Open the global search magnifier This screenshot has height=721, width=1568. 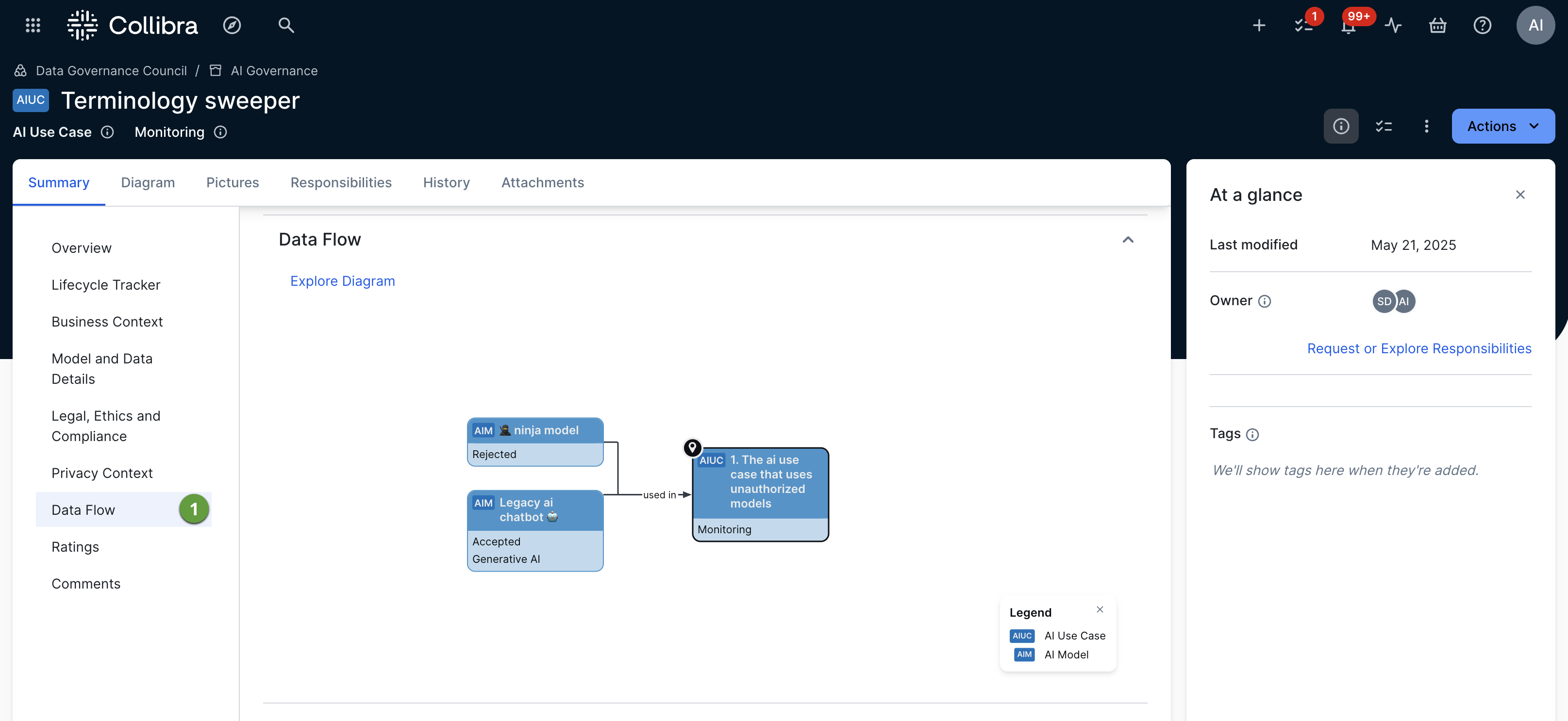coord(285,25)
